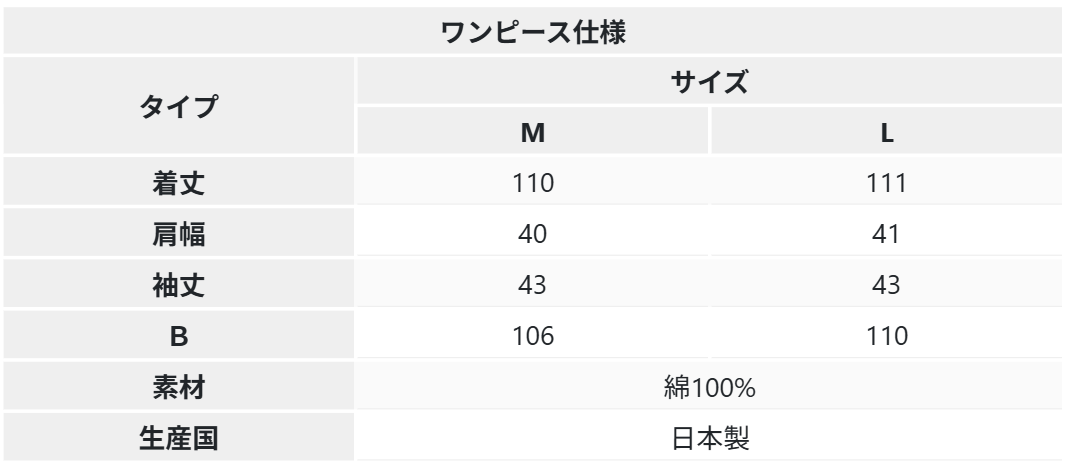Click the 日本製 country cell

[x=709, y=438]
